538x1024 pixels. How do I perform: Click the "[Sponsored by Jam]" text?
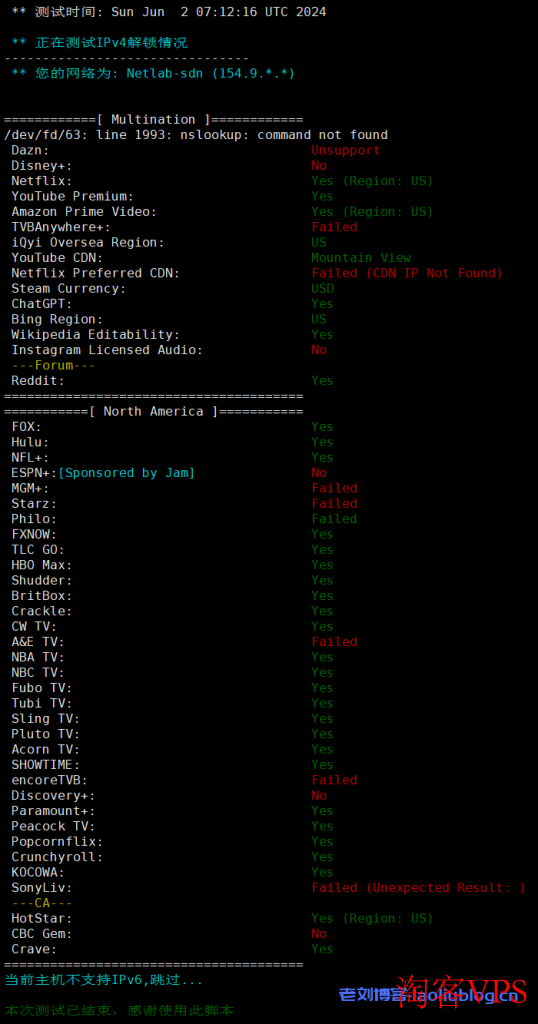pos(127,473)
